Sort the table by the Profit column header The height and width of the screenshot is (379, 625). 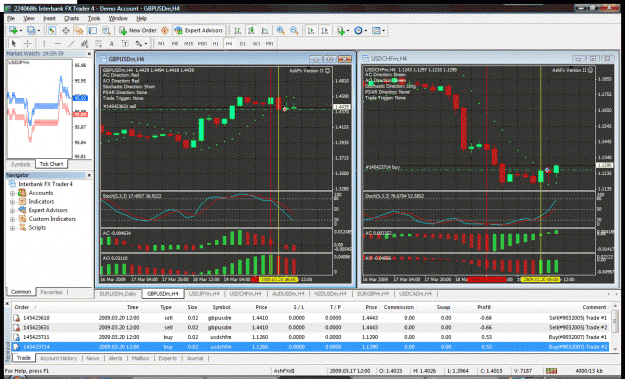(x=484, y=307)
